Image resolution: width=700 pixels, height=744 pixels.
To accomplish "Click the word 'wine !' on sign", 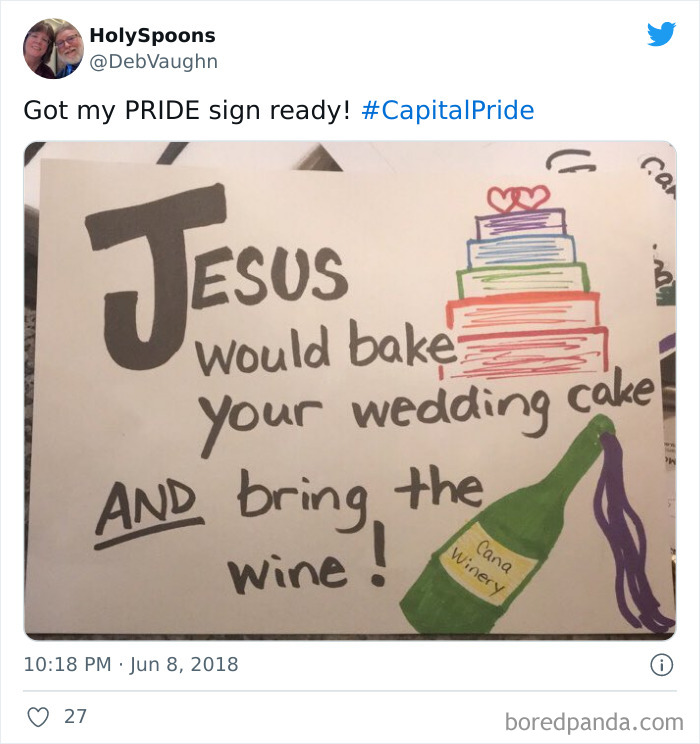I will (x=308, y=560).
